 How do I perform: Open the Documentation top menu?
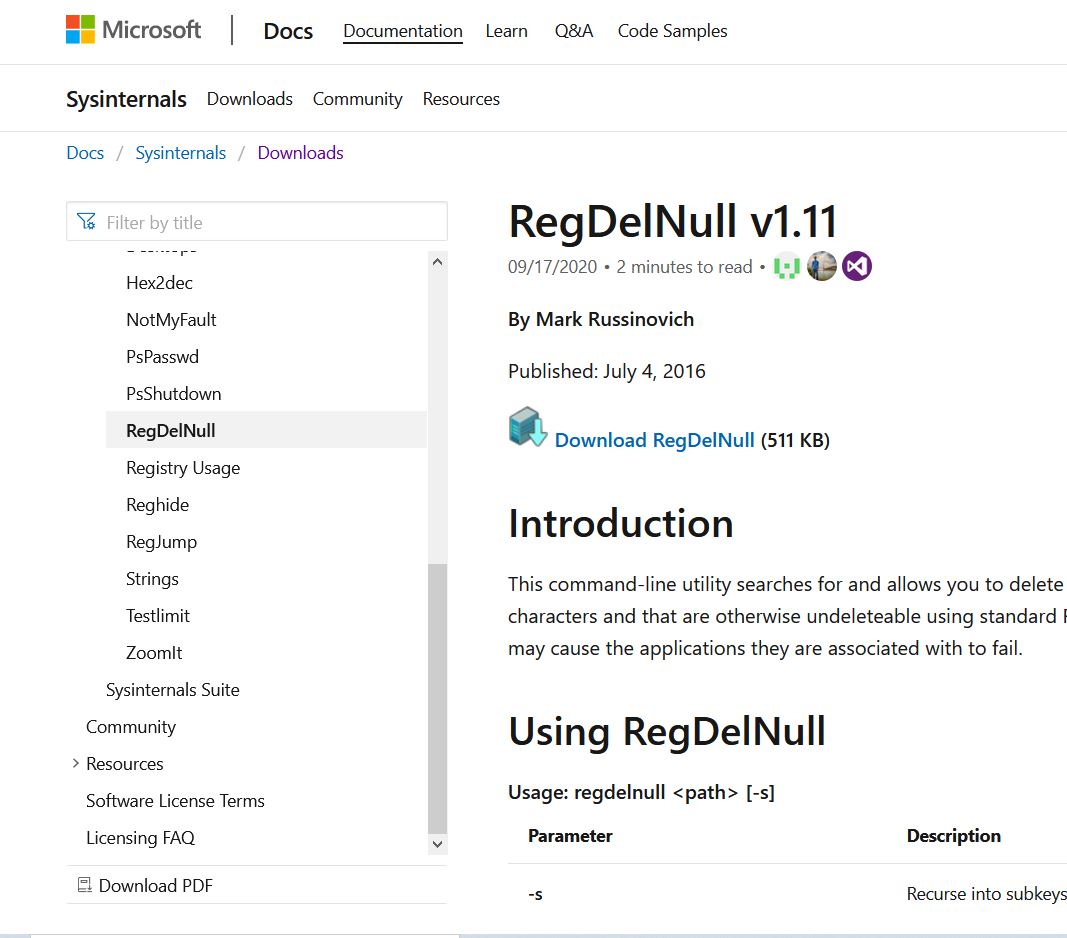point(403,31)
